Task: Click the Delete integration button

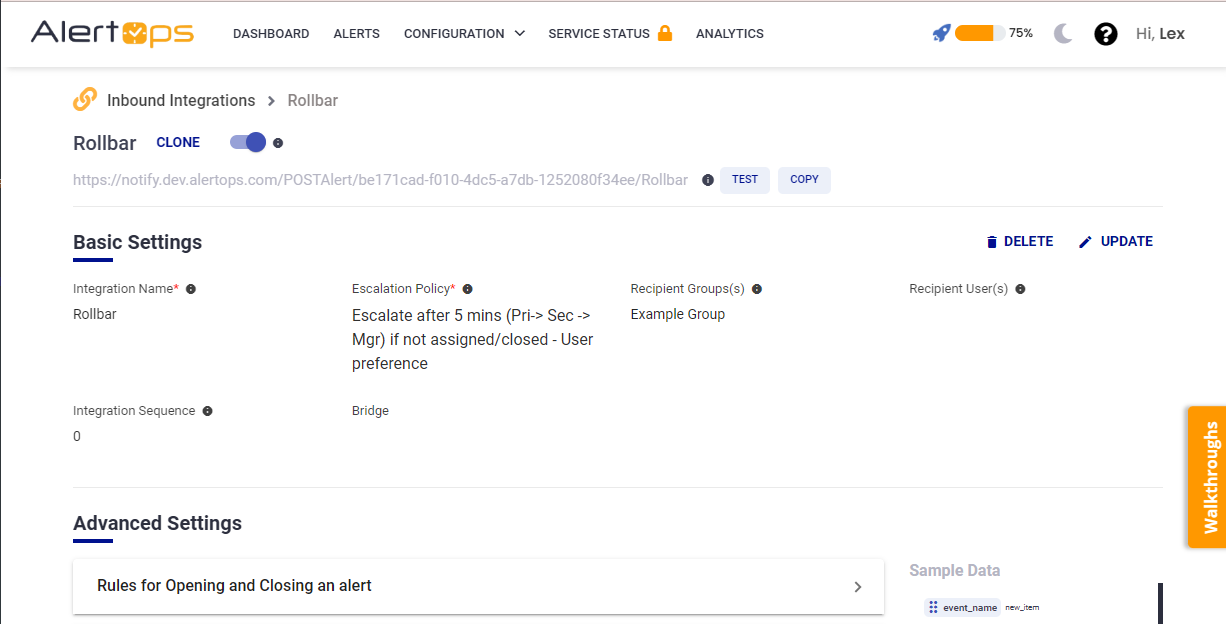Action: 1019,242
